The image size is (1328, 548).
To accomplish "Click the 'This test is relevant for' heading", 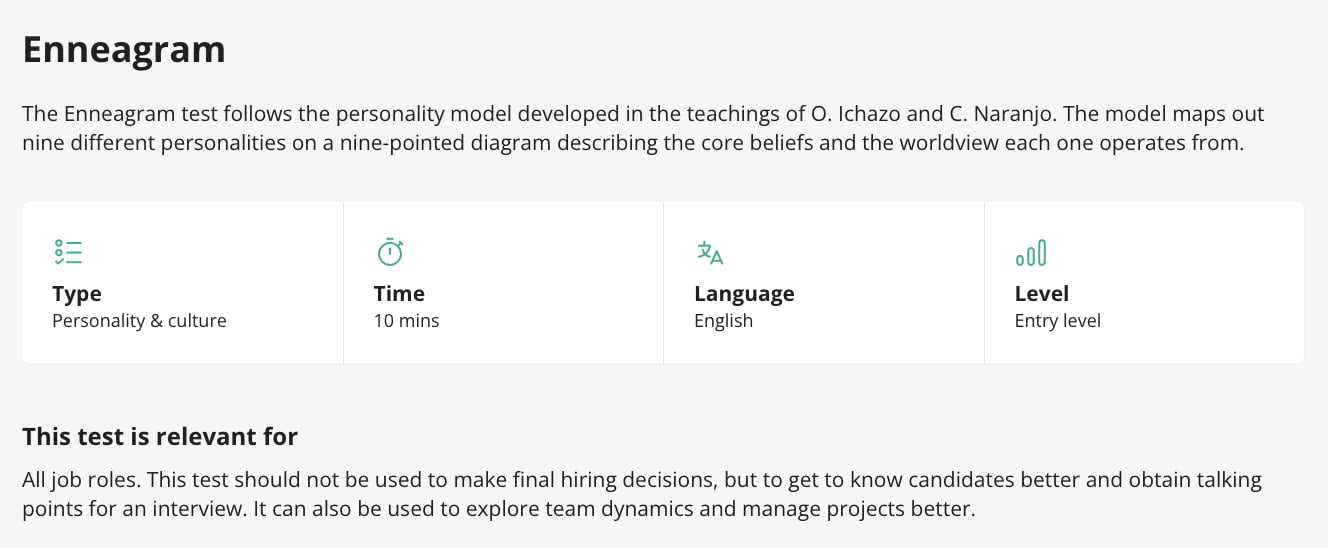I will (160, 437).
